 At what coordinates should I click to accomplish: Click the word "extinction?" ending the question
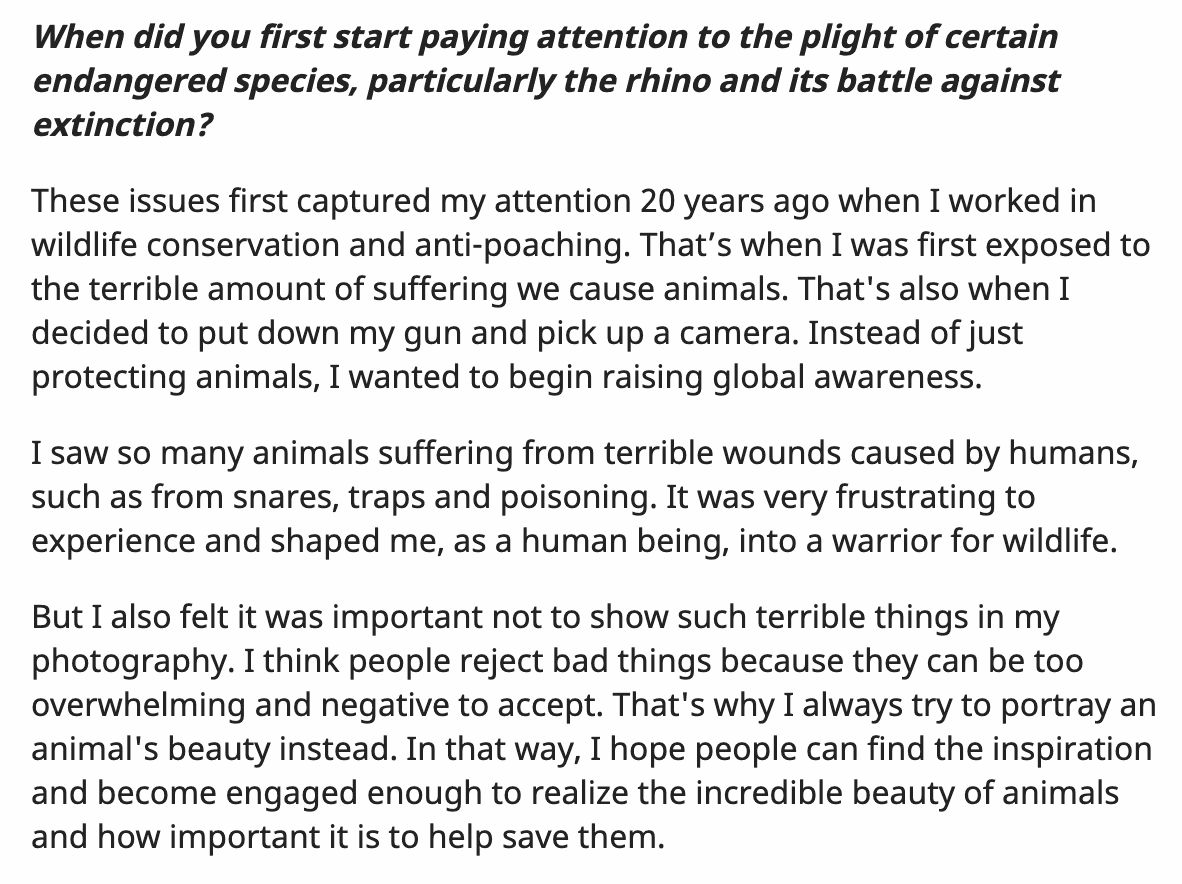tap(122, 125)
